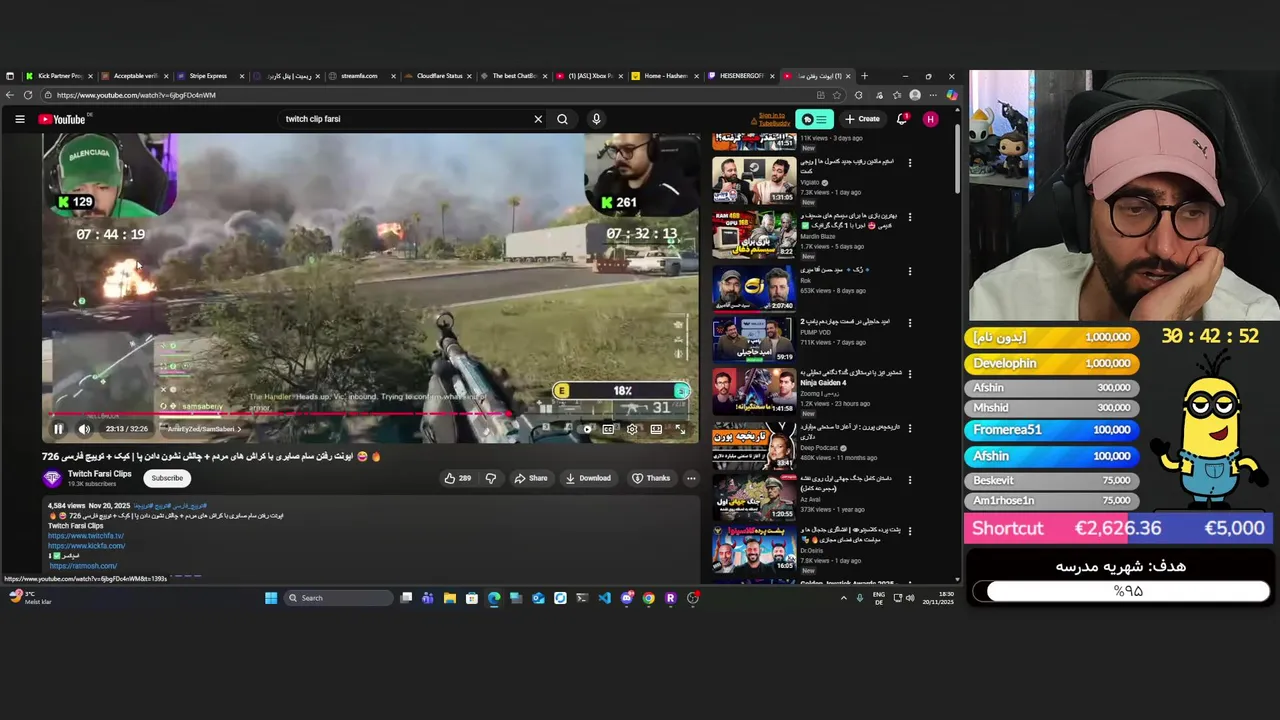The image size is (1280, 720).
Task: Switch to the HEISENBERGOFF tab
Action: tap(740, 76)
